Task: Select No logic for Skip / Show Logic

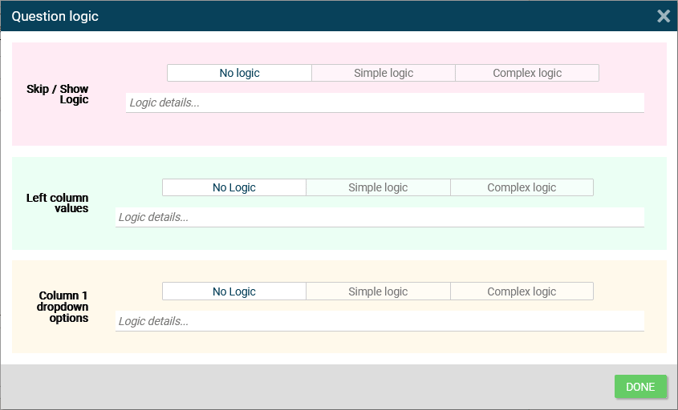Action: [239, 73]
